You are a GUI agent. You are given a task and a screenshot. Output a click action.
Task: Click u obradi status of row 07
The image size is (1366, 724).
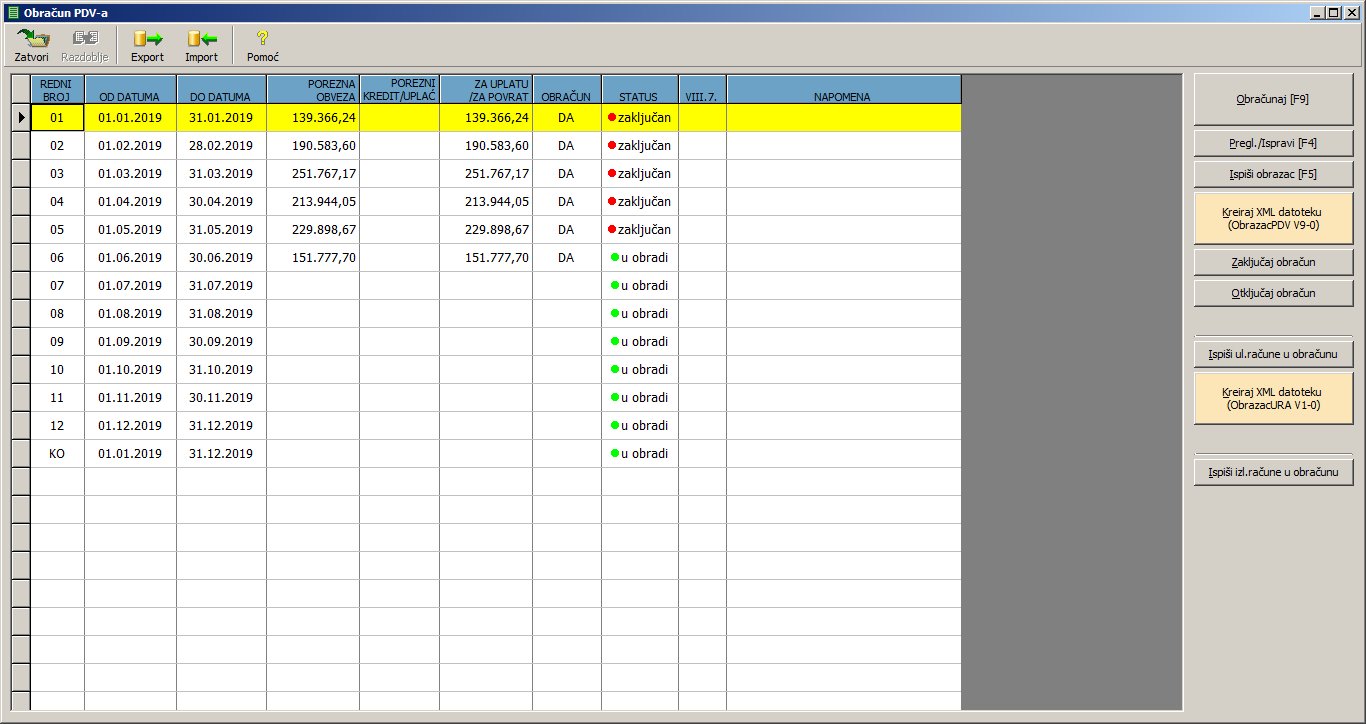[640, 285]
